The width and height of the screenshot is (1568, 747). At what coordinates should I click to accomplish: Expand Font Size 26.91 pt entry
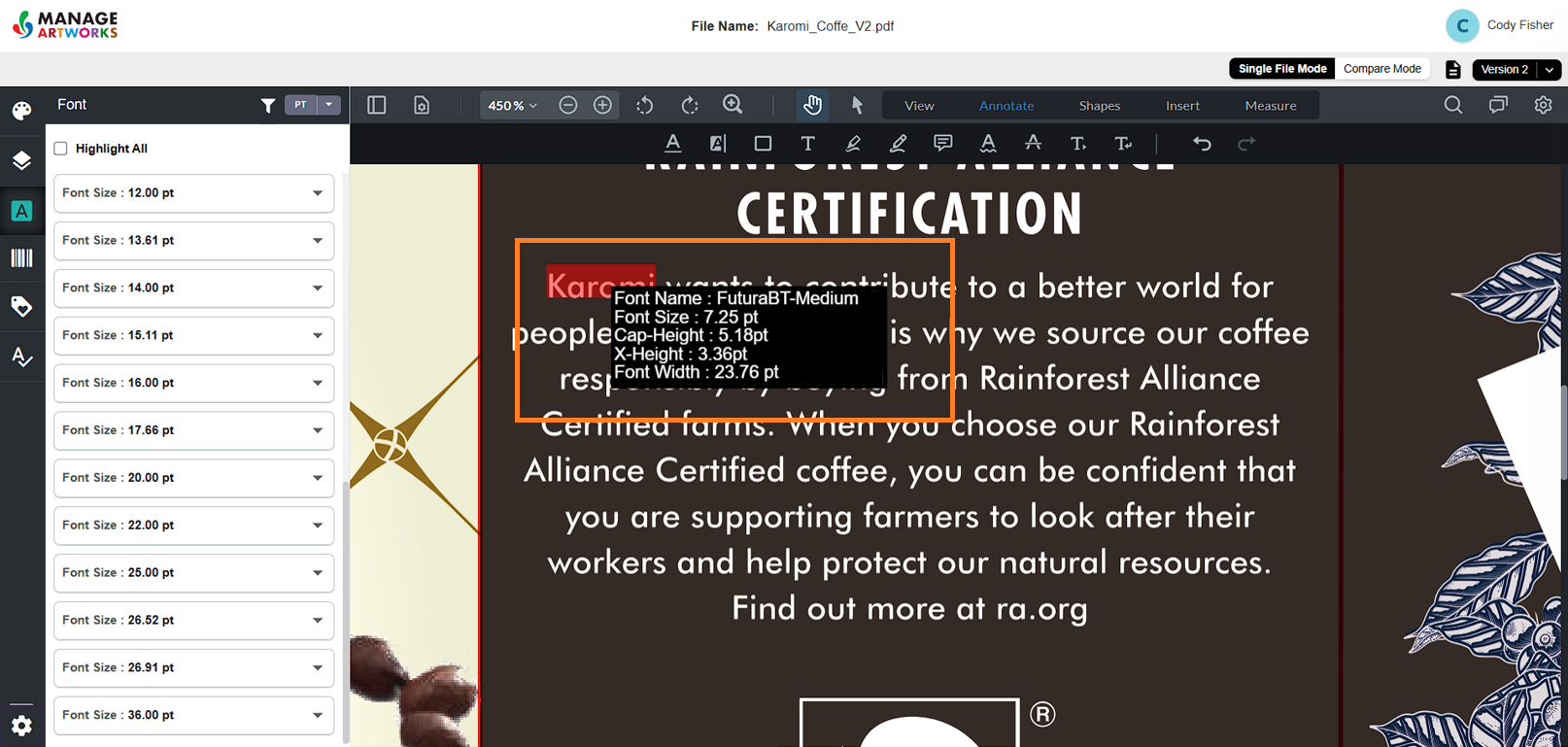194,668
